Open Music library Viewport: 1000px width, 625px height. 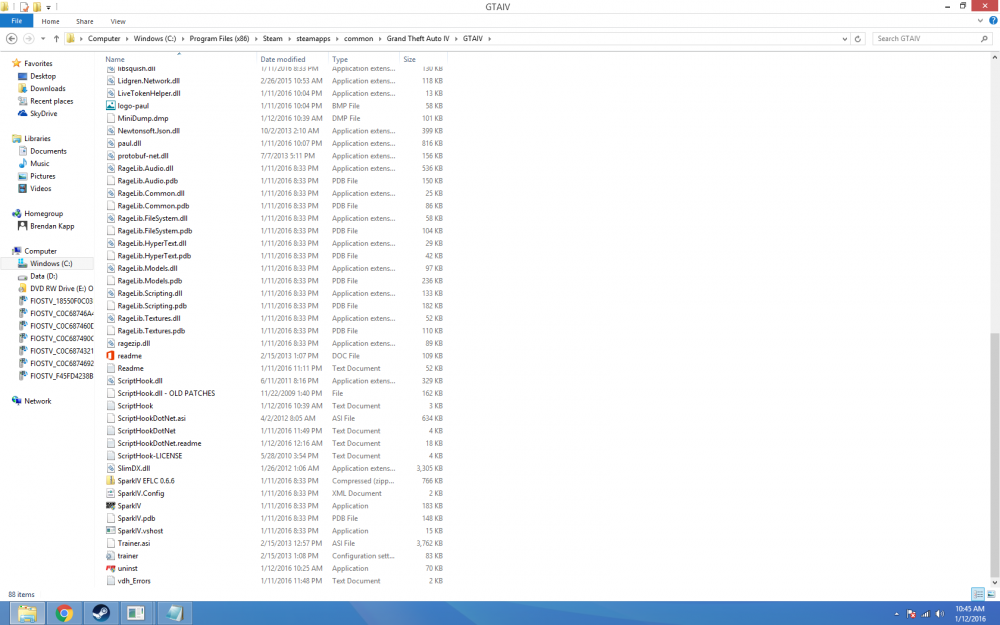click(40, 164)
